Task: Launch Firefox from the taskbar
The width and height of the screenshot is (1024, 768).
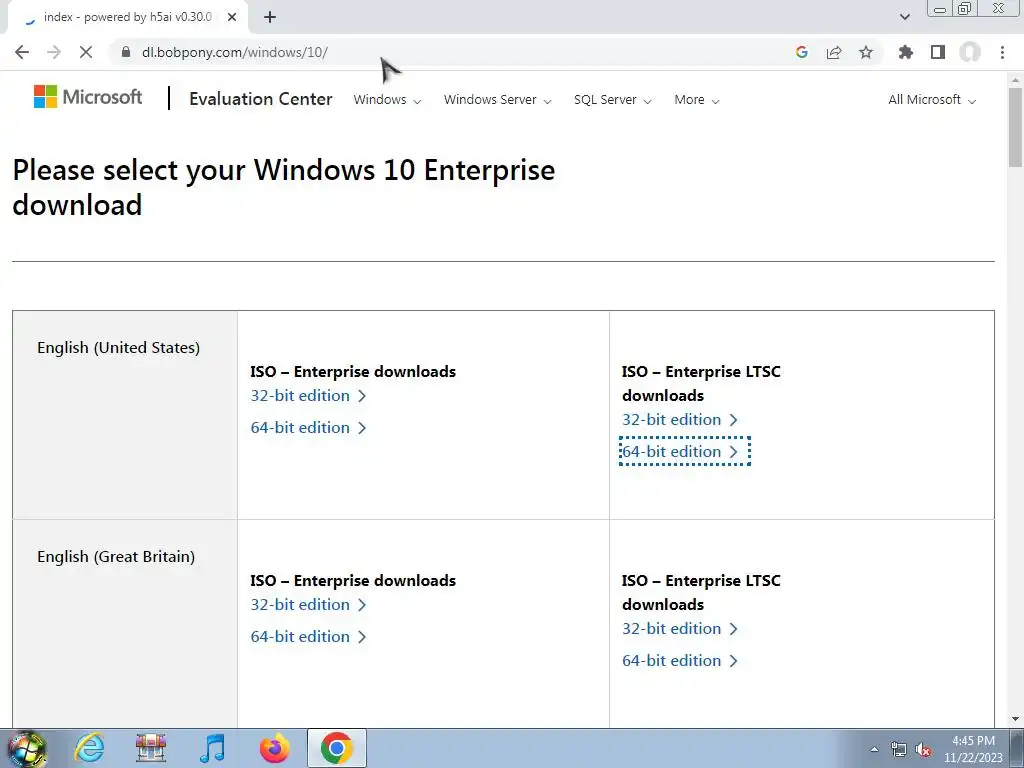Action: click(x=274, y=748)
